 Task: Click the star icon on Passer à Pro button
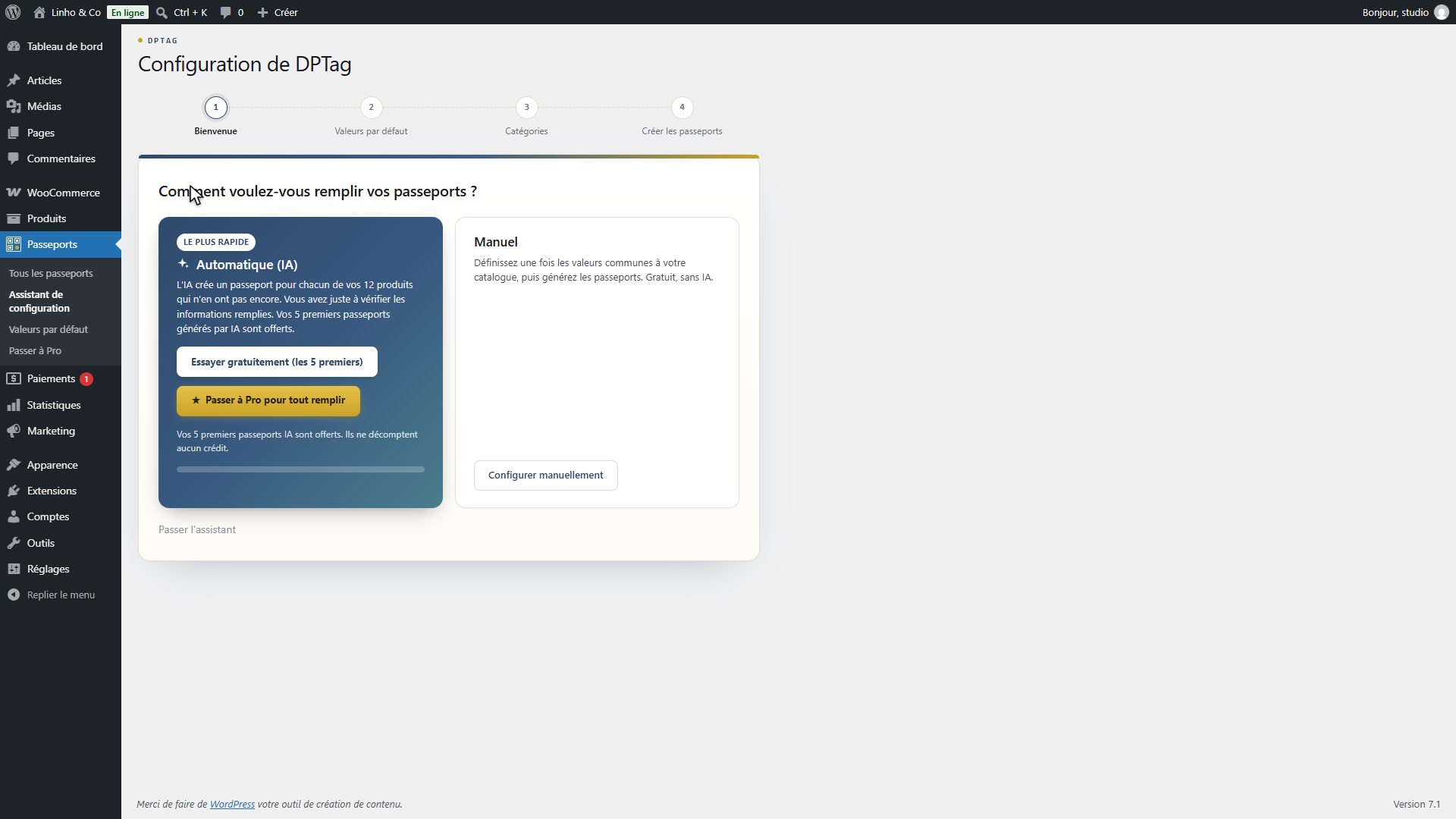196,400
